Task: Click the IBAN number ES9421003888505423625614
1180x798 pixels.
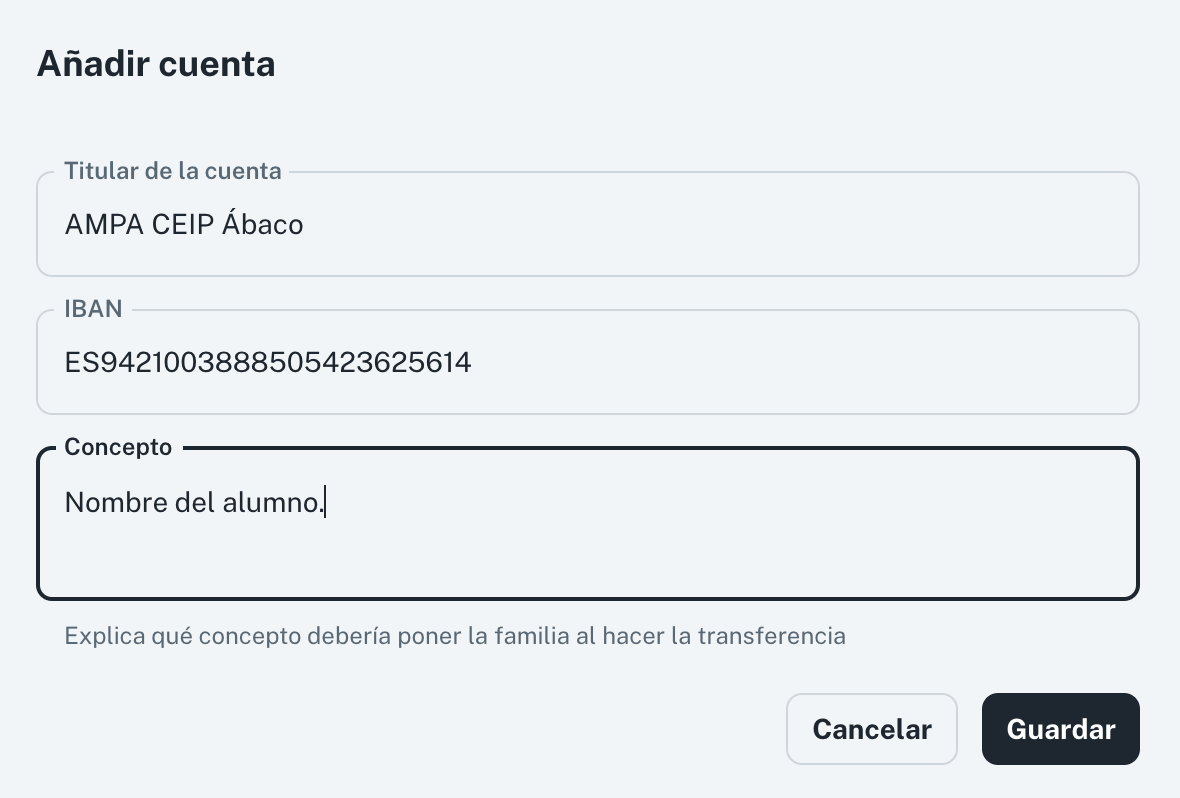Action: [268, 362]
